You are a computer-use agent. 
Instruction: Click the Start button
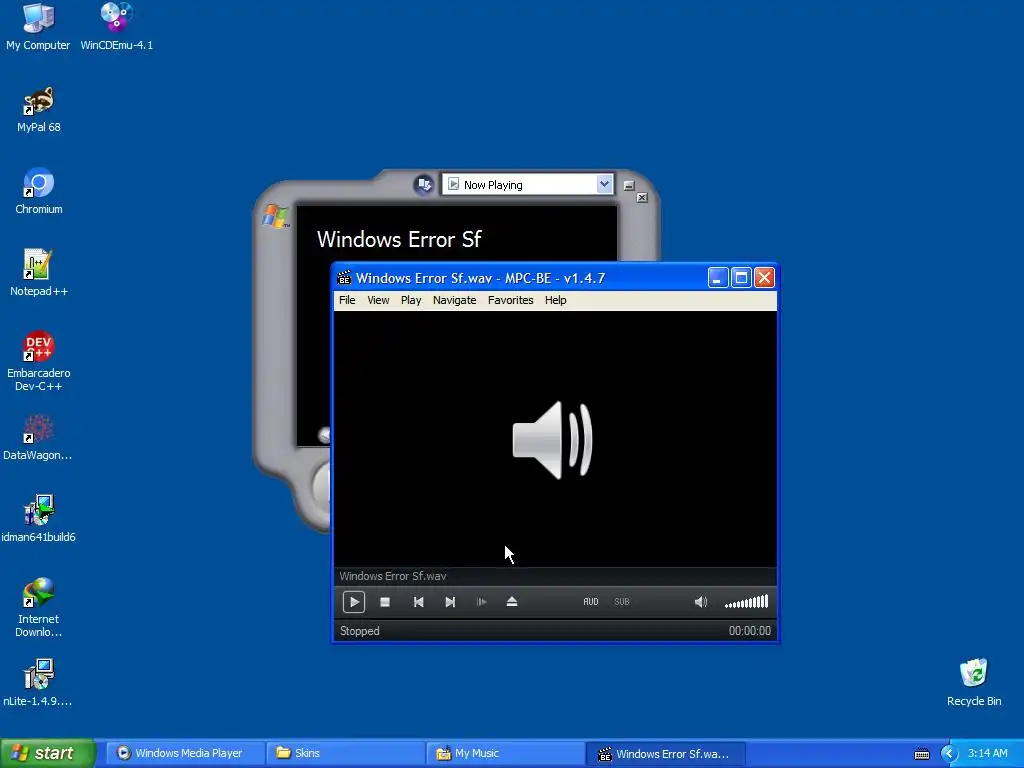coord(48,753)
